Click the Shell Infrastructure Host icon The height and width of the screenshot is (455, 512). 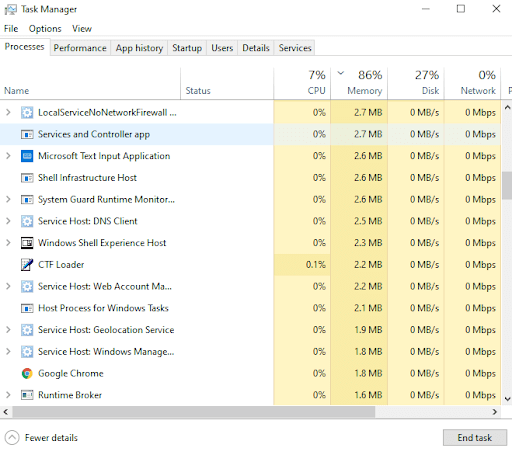tap(27, 178)
